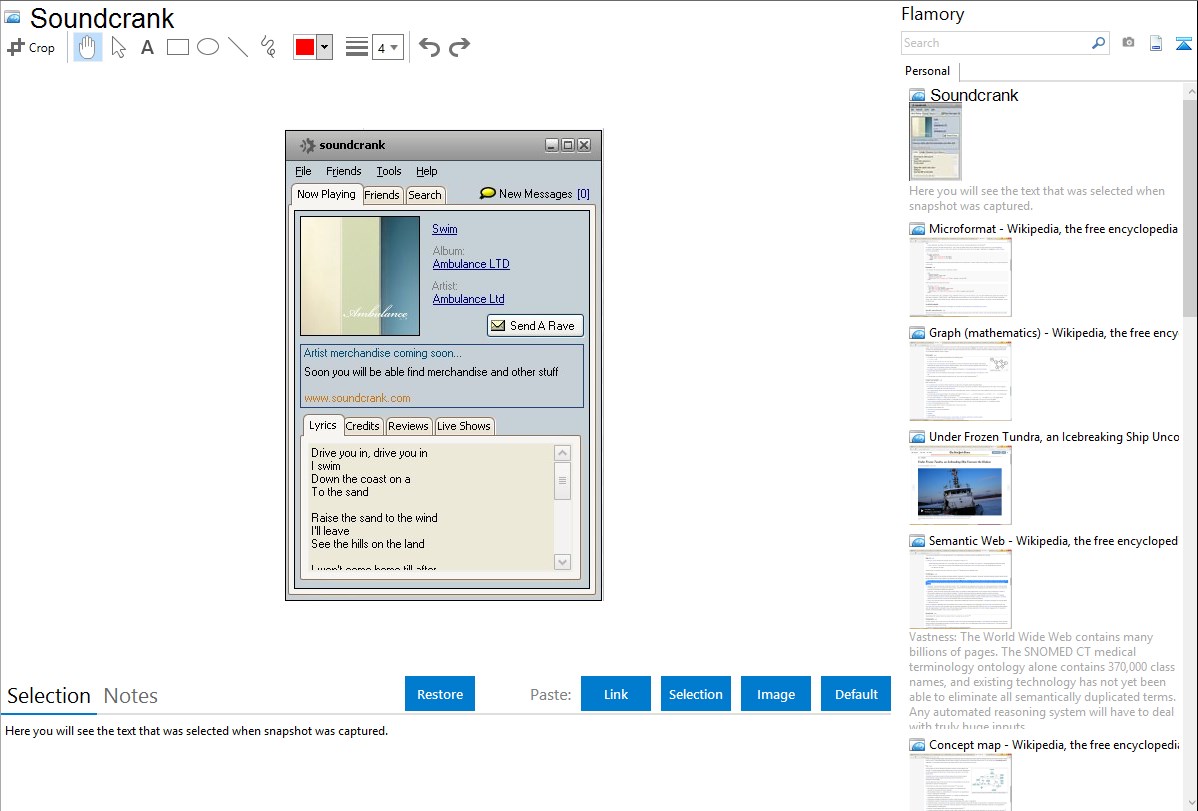Select the Friends tab in soundcrank
The image size is (1198, 811).
382,195
